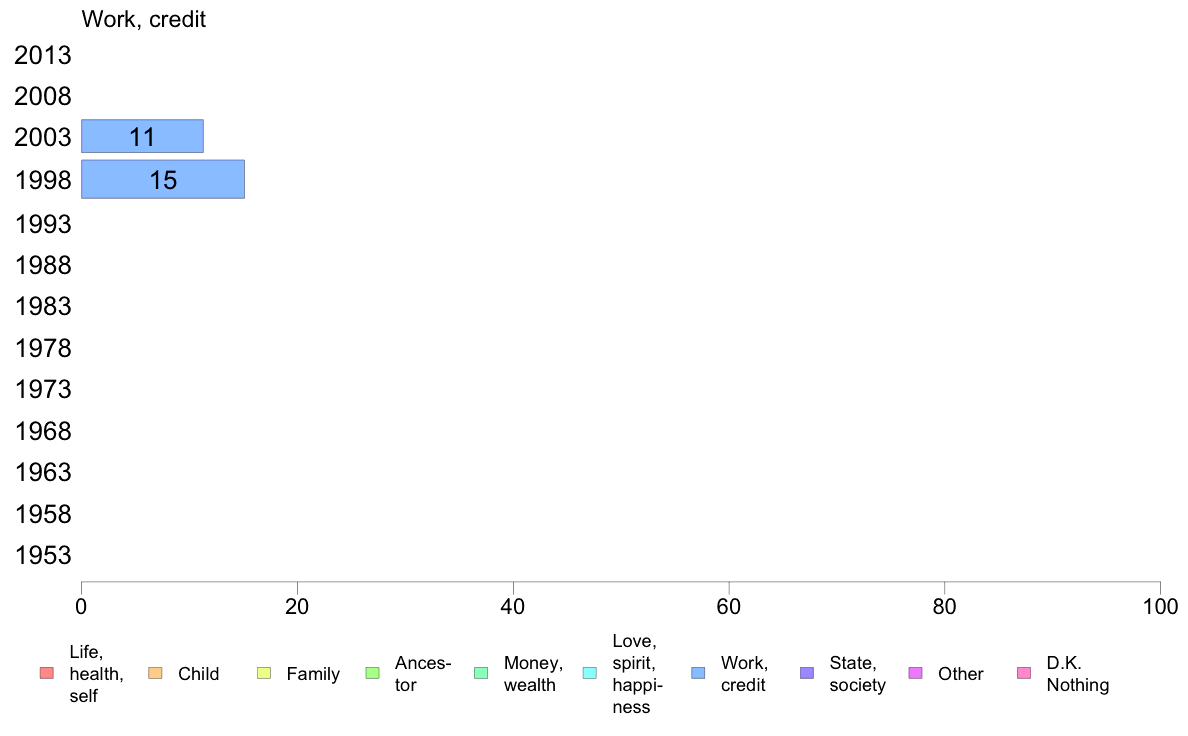Click the Work, credit chart title
This screenshot has width=1188, height=736.
point(144,19)
